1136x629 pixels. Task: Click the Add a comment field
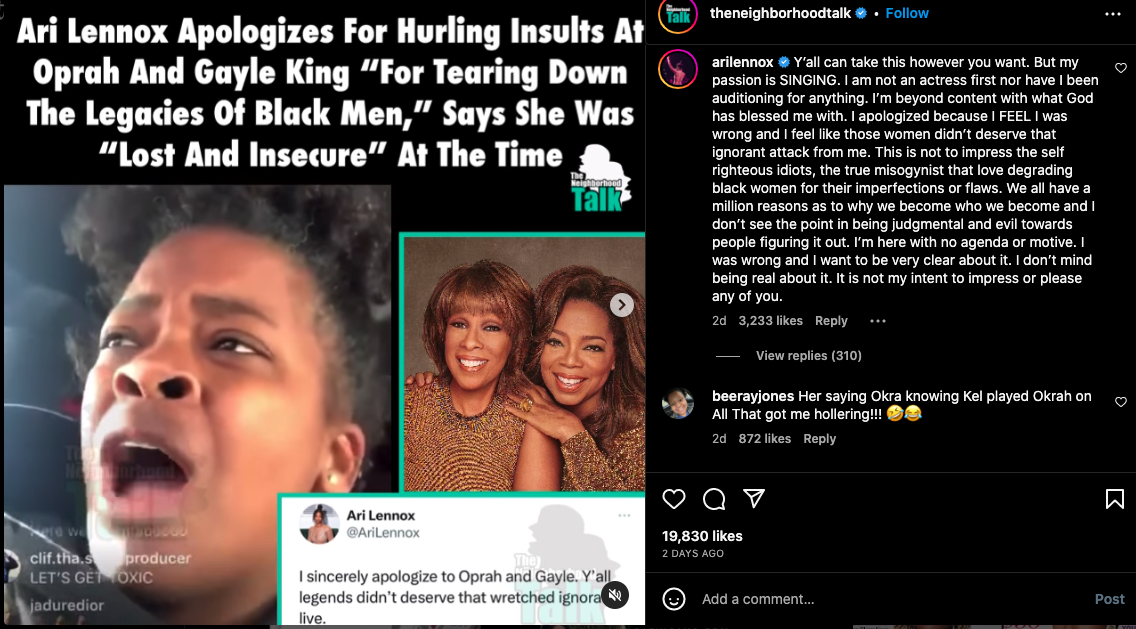pyautogui.click(x=891, y=599)
